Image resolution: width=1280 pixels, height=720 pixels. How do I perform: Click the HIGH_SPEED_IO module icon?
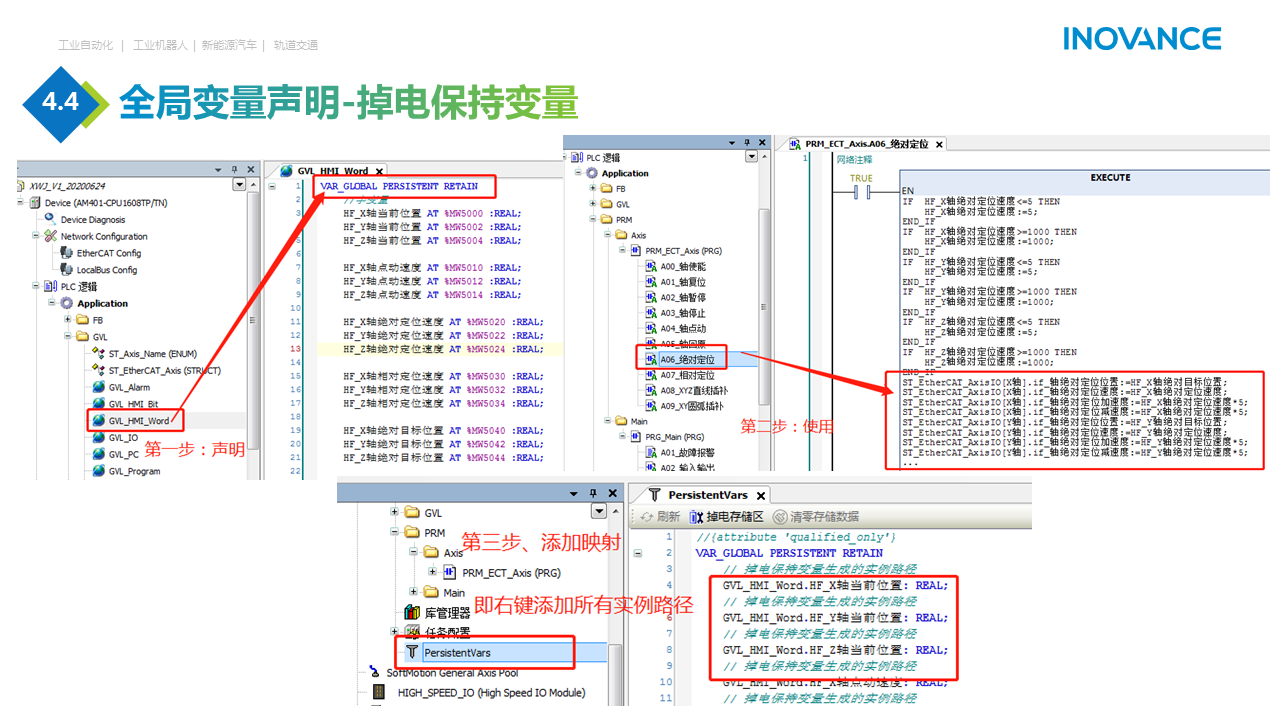click(378, 692)
